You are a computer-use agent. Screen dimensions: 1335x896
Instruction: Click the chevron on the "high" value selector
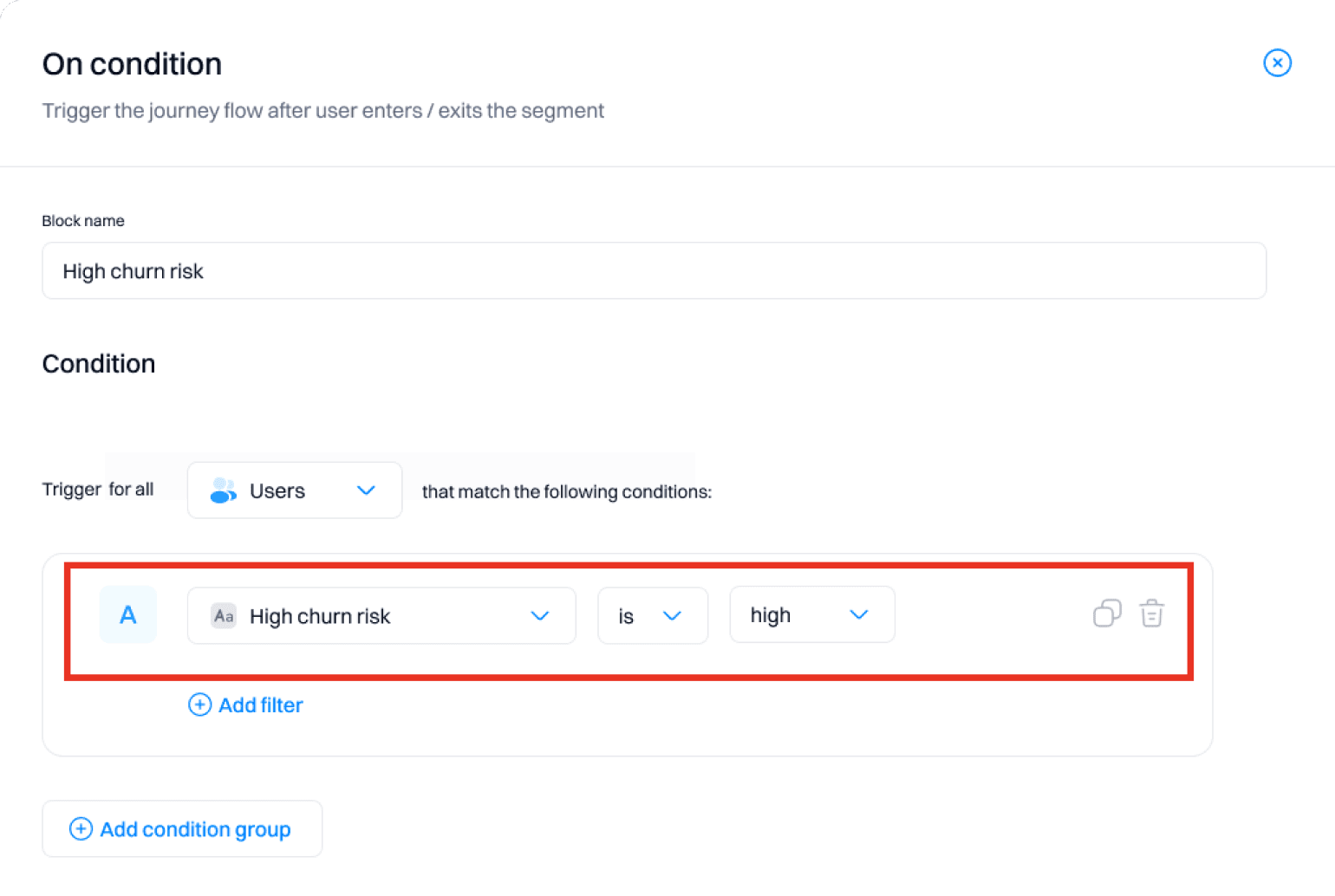click(x=858, y=615)
